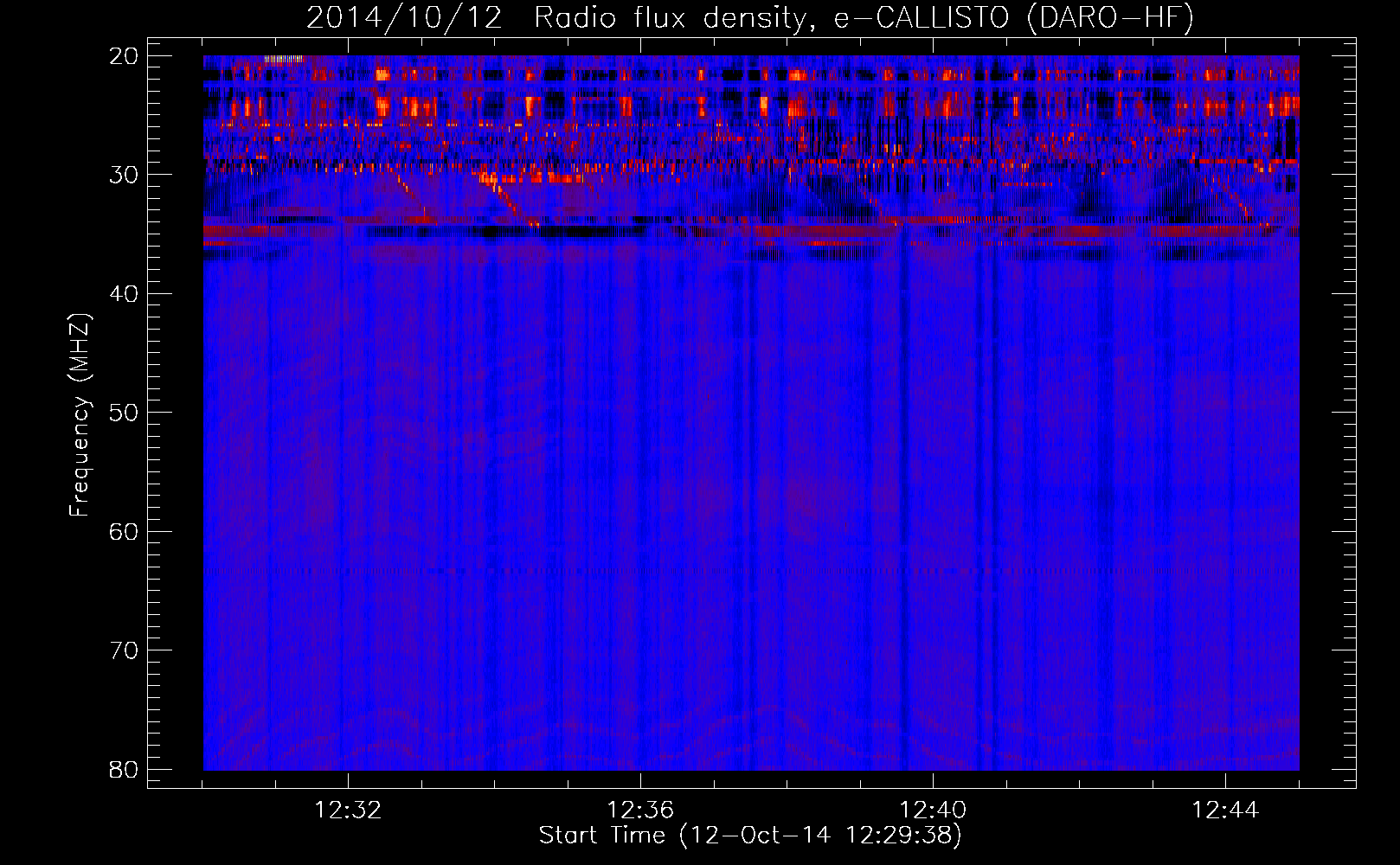Screen dimensions: 1400x865
Task: Click the 'Start Time (12-Oct-14 12:29:38)' label
Action: pyautogui.click(x=750, y=835)
